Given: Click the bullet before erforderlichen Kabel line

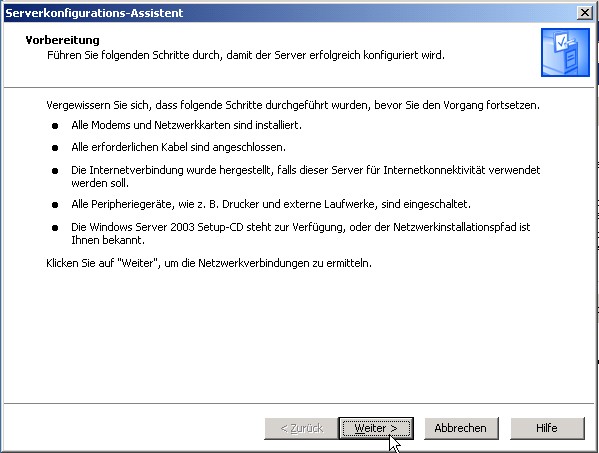Looking at the screenshot, I should (55, 148).
